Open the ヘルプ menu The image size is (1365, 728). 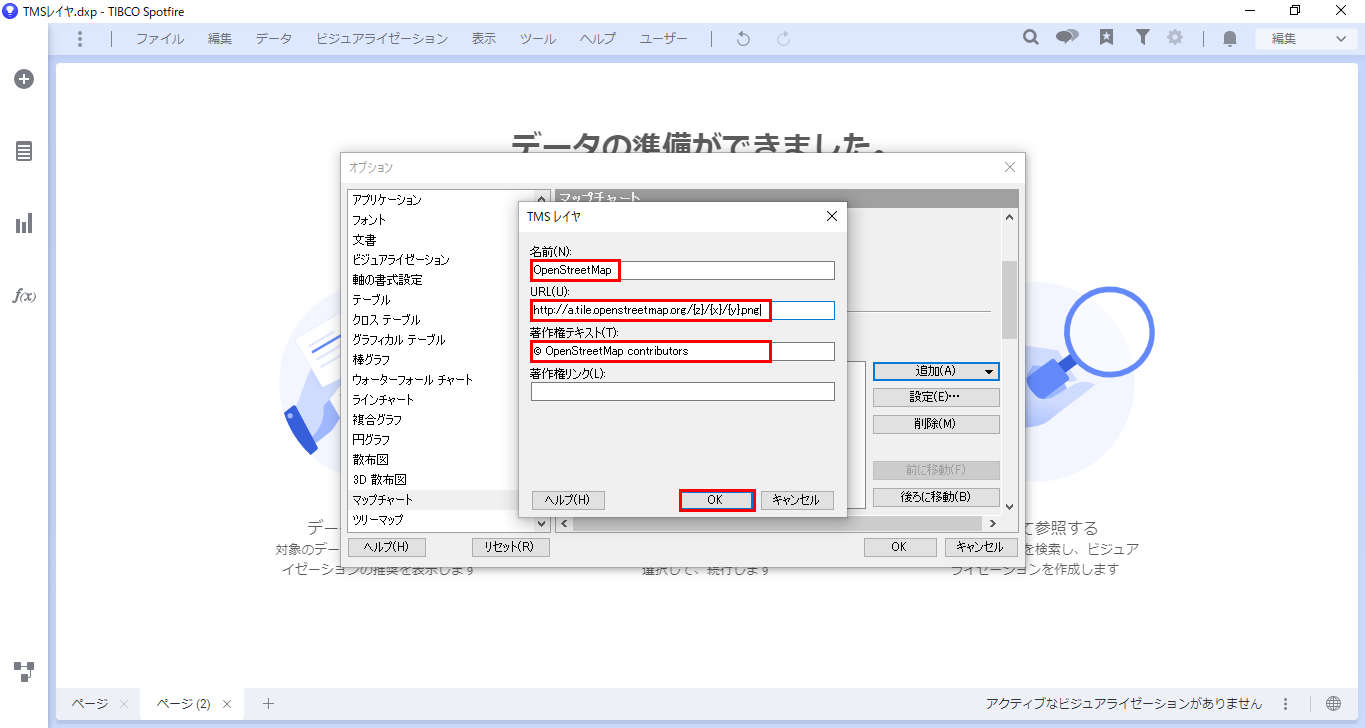tap(598, 39)
